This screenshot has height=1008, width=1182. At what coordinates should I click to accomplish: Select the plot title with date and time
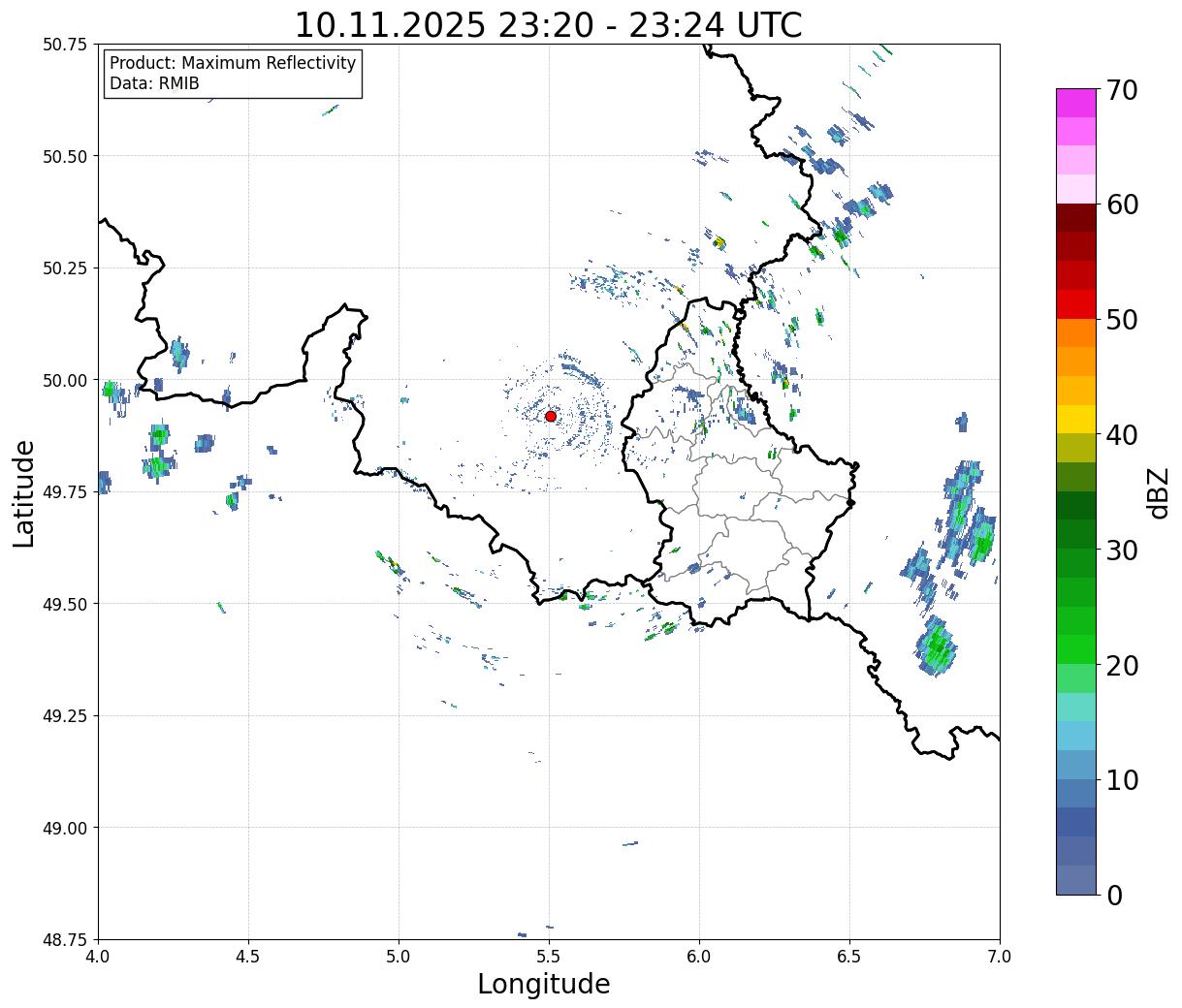(x=549, y=25)
